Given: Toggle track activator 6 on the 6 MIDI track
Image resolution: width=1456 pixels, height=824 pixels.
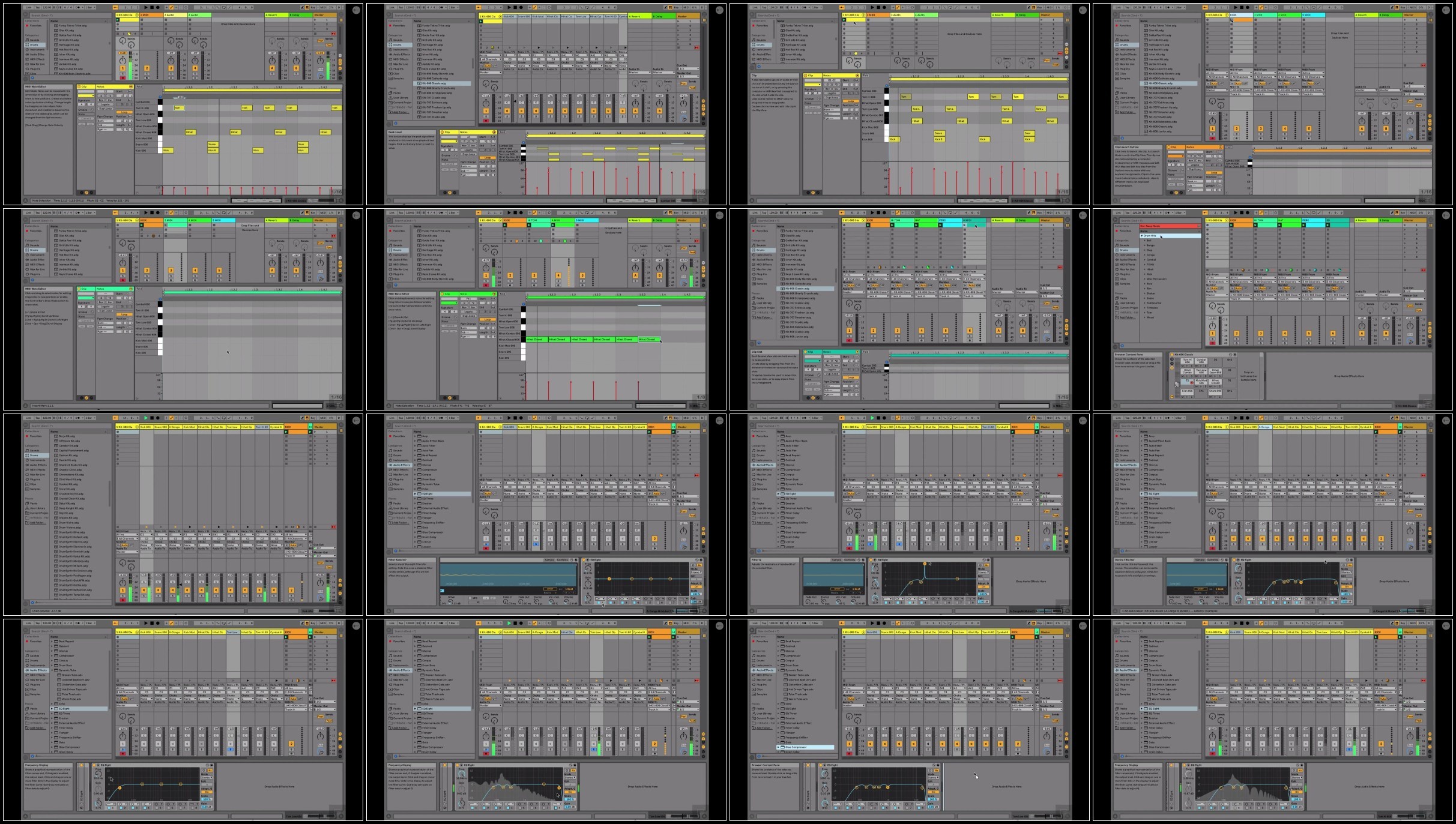Looking at the screenshot, I should [970, 331].
